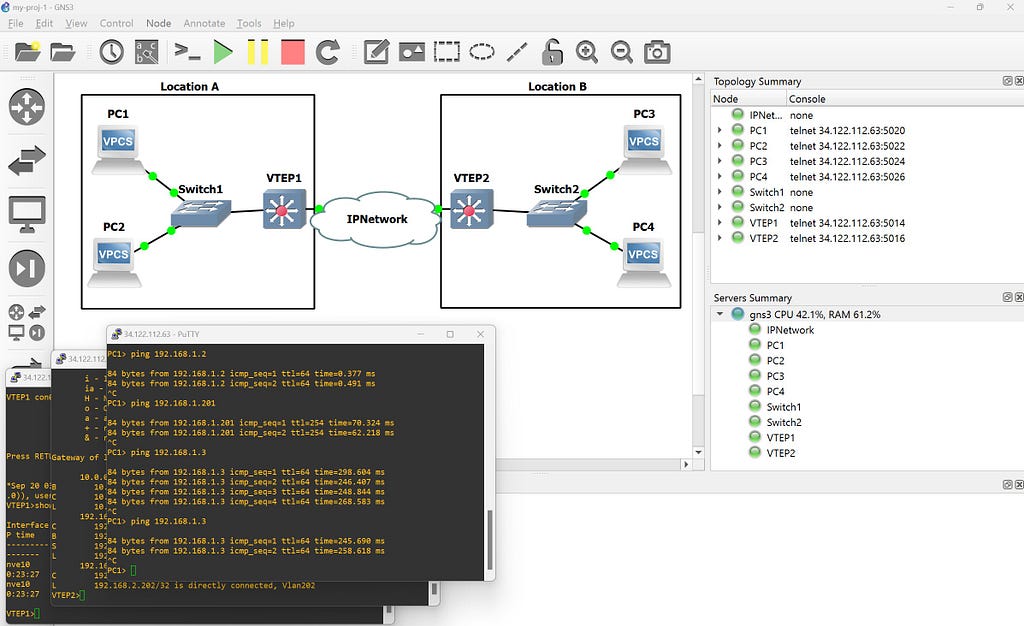Image resolution: width=1024 pixels, height=626 pixels.
Task: Click the zoom in magnifier icon
Action: 586,52
